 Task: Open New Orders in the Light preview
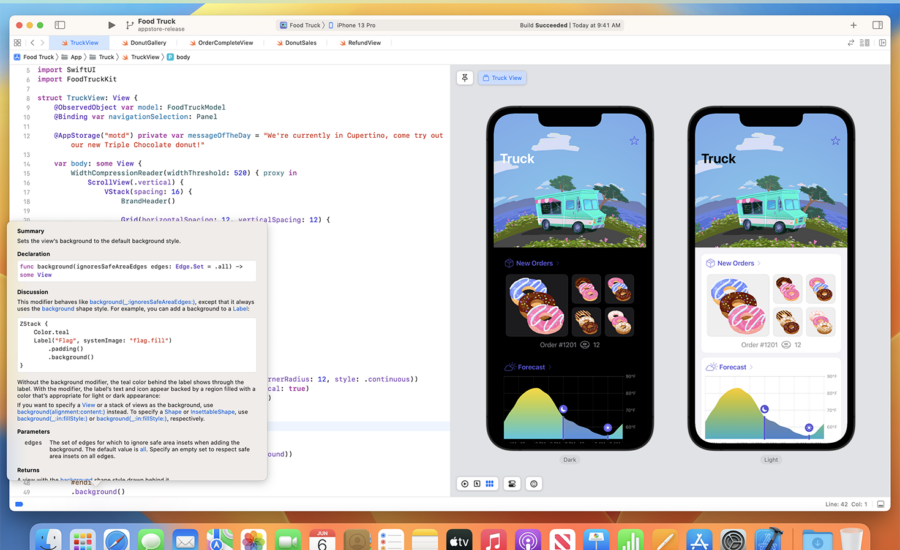(733, 263)
